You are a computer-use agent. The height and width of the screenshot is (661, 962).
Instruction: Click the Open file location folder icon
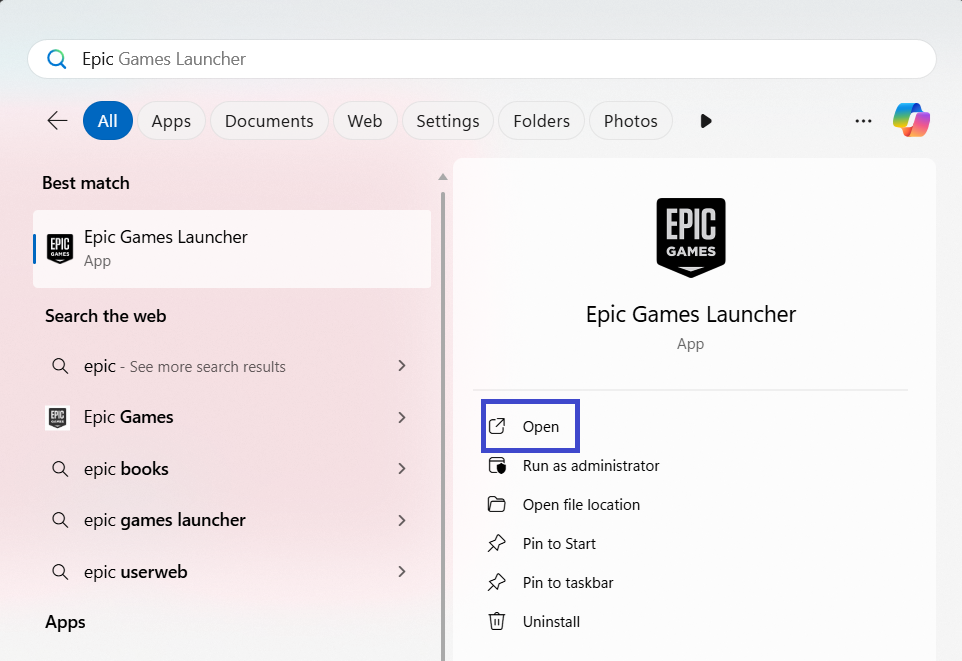click(x=497, y=504)
